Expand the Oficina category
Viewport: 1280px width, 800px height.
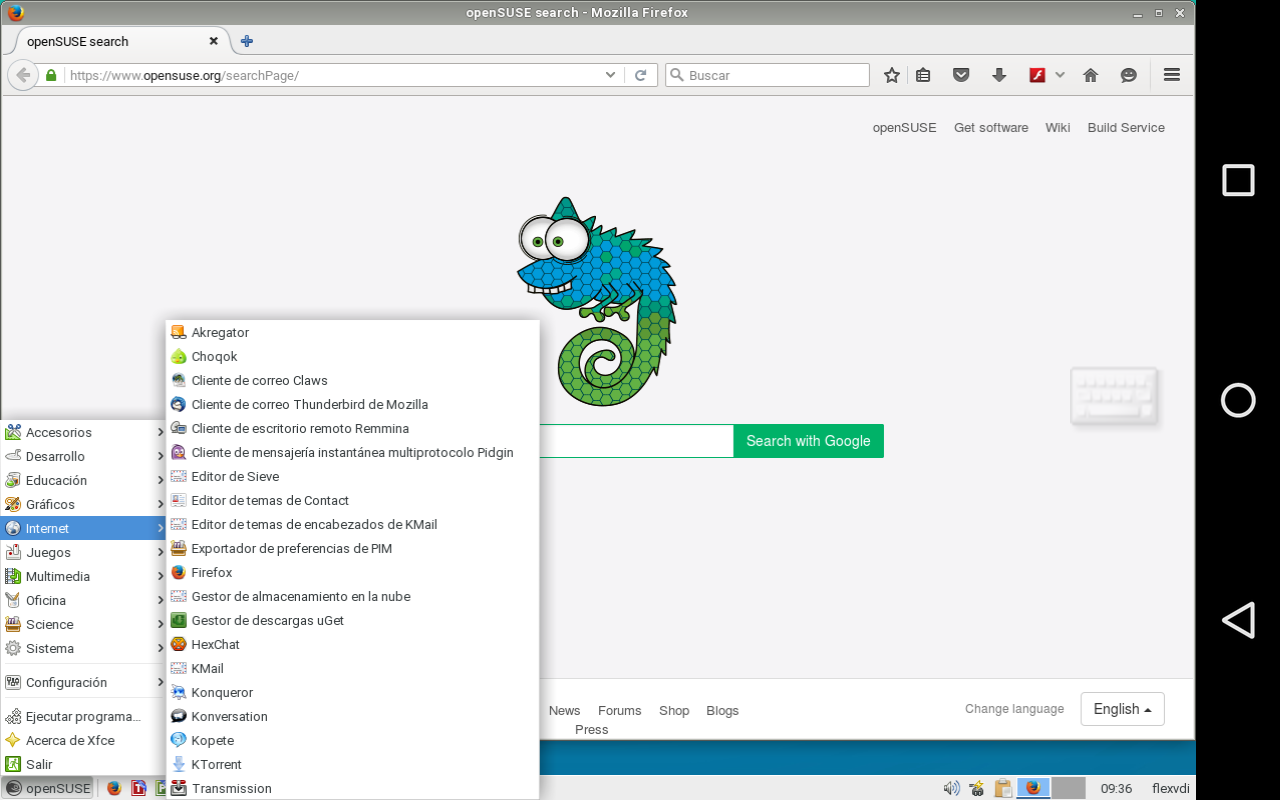83,600
